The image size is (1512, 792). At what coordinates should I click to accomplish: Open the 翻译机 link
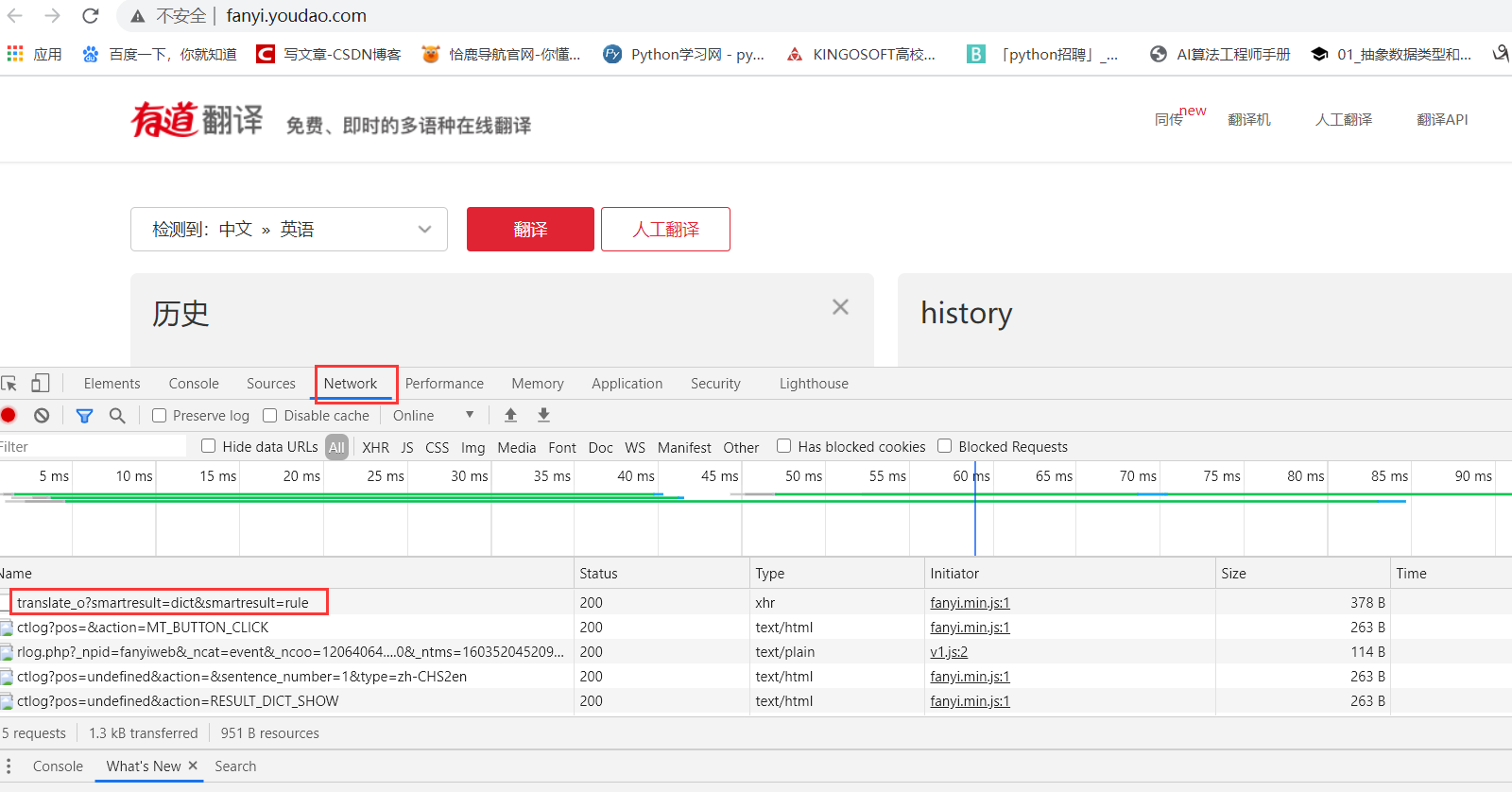click(1248, 119)
